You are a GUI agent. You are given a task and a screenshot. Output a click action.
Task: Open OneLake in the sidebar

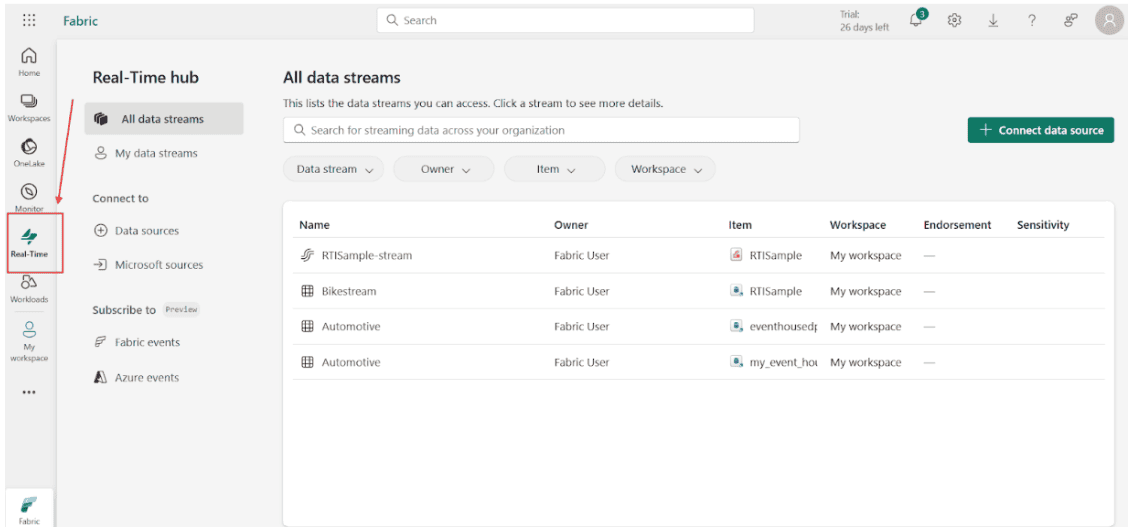click(x=29, y=152)
